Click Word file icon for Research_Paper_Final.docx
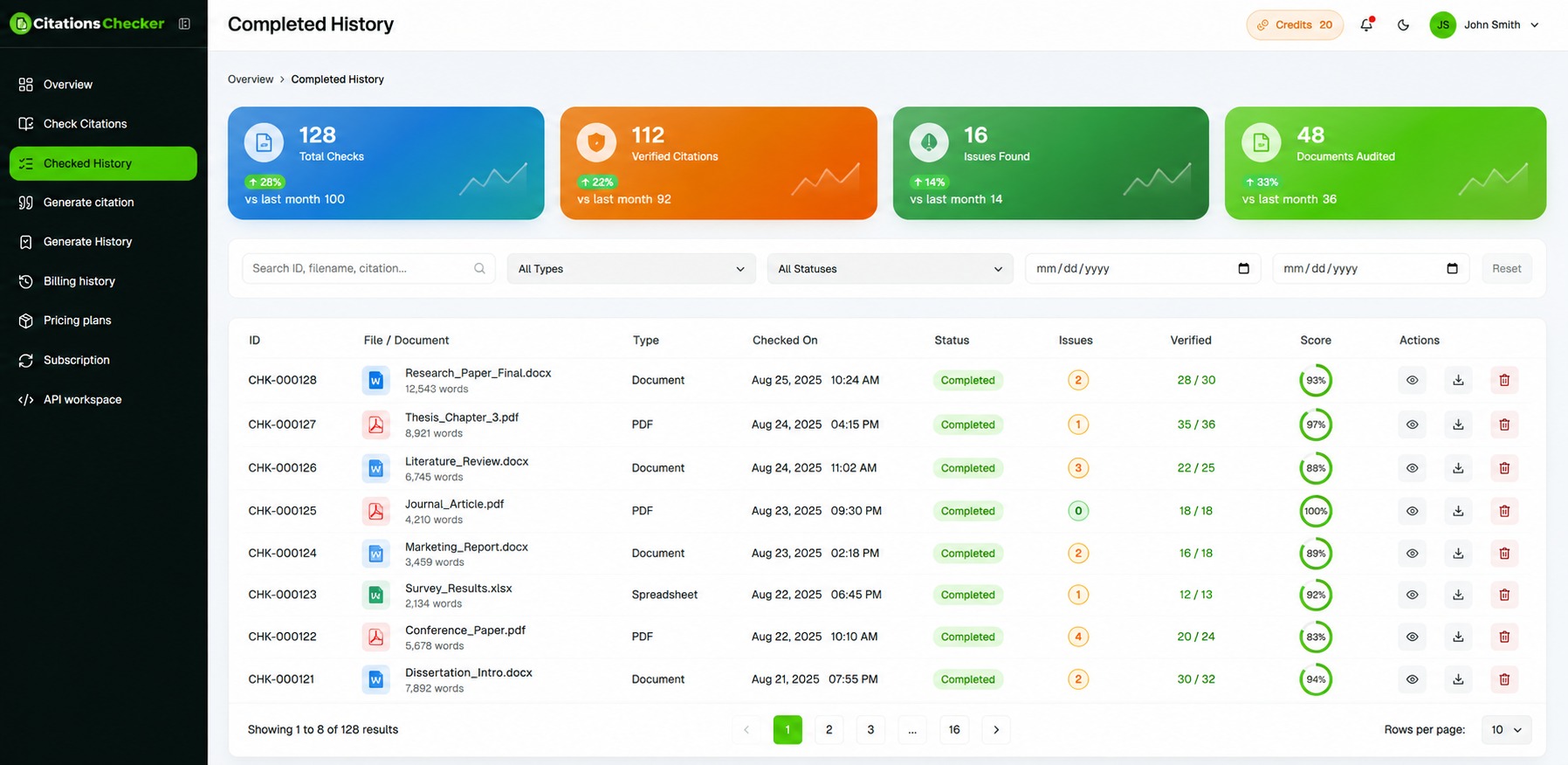This screenshot has width=1568, height=765. tap(375, 380)
